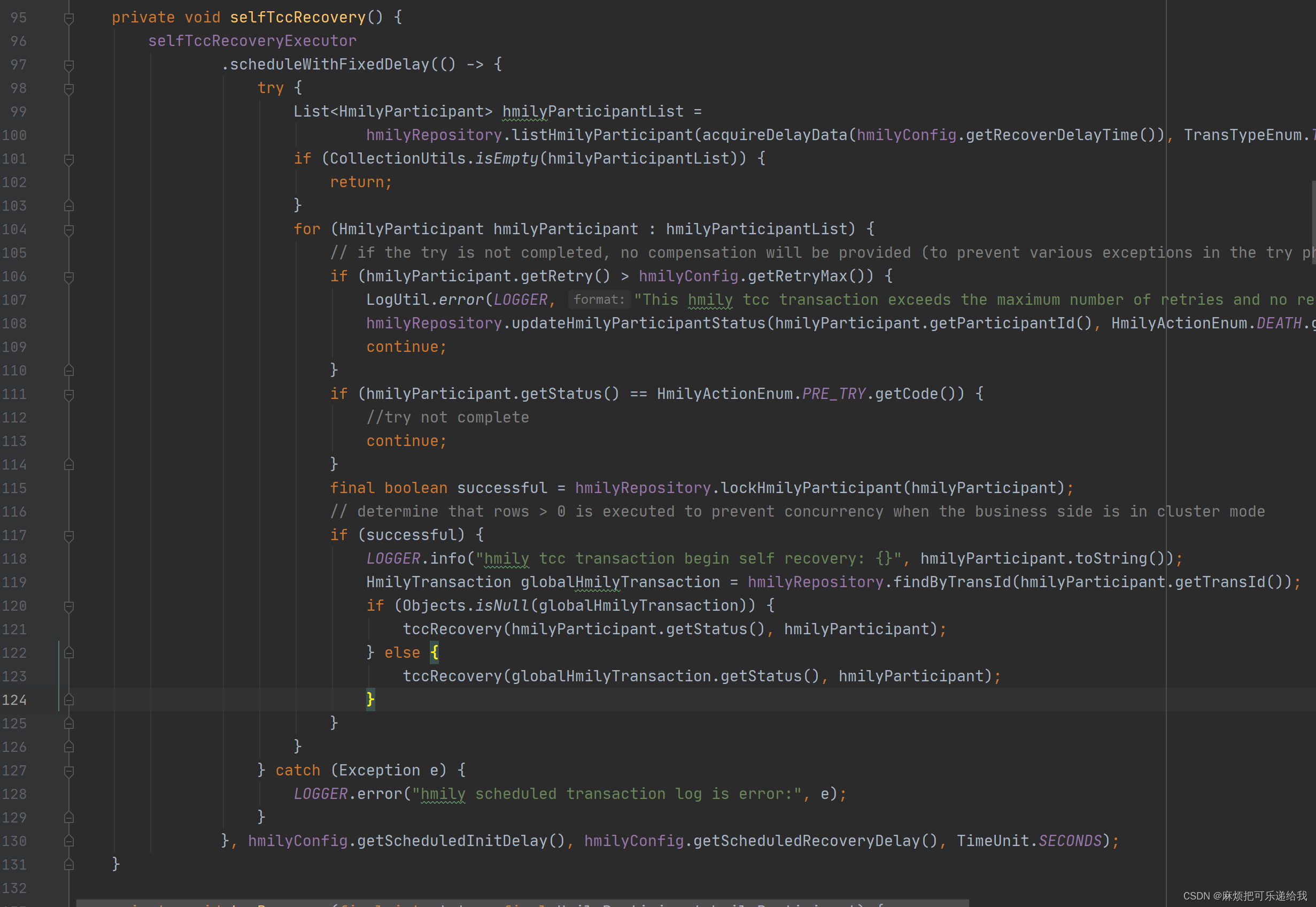Click LOGGER.error on line 128

(347, 794)
